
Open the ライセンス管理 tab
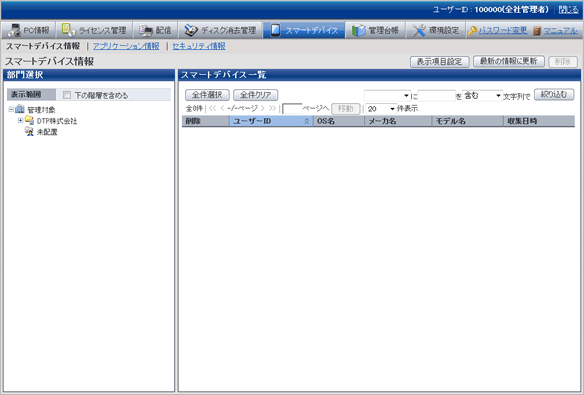tap(94, 30)
